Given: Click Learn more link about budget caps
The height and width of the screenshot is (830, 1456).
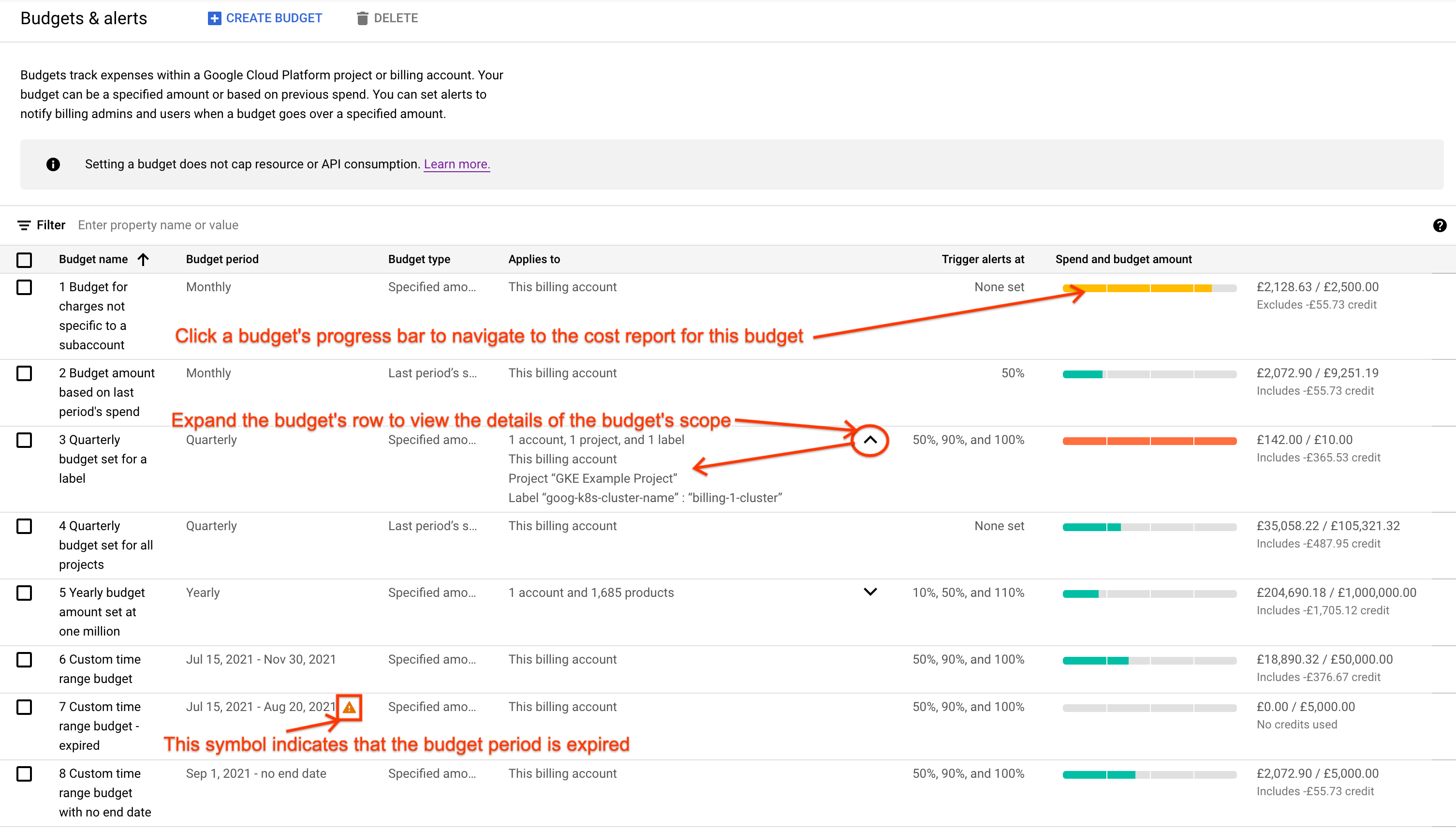Looking at the screenshot, I should pos(456,164).
